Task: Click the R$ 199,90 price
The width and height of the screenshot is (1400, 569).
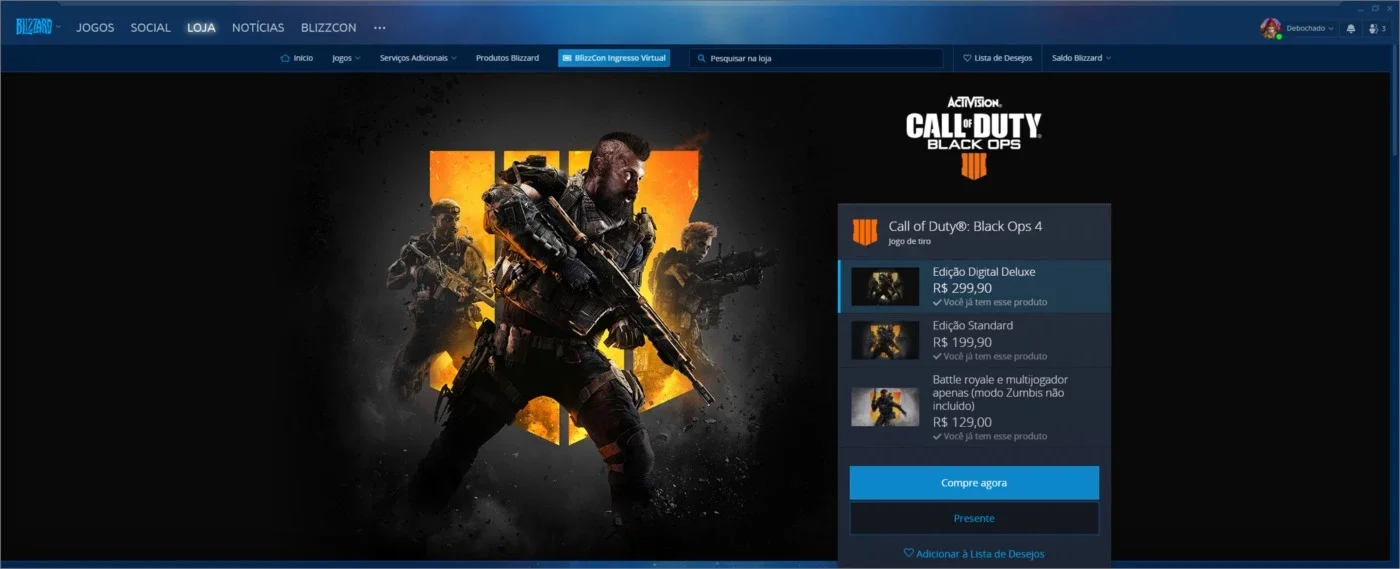Action: click(962, 342)
